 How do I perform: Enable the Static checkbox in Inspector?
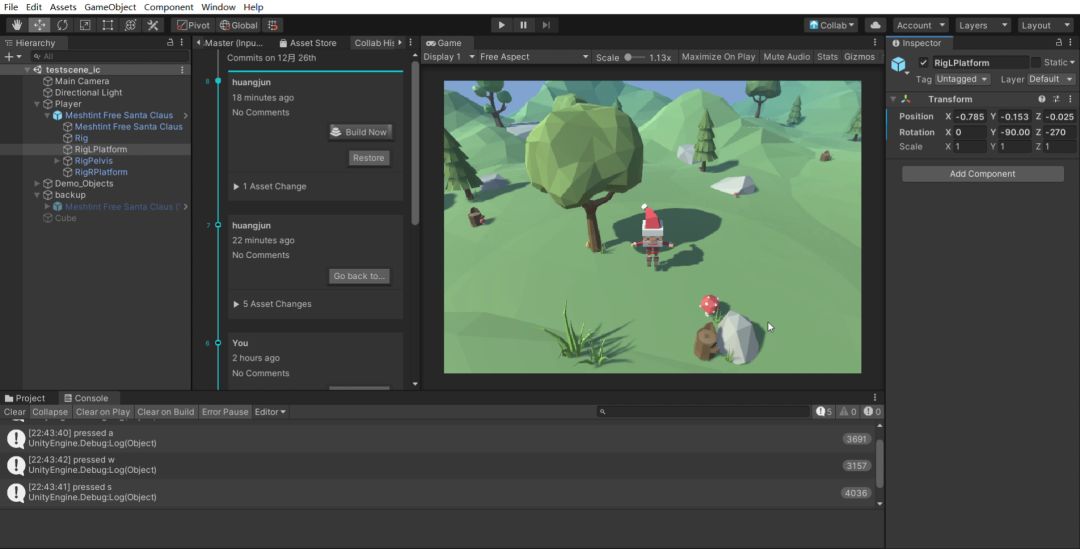(1037, 63)
